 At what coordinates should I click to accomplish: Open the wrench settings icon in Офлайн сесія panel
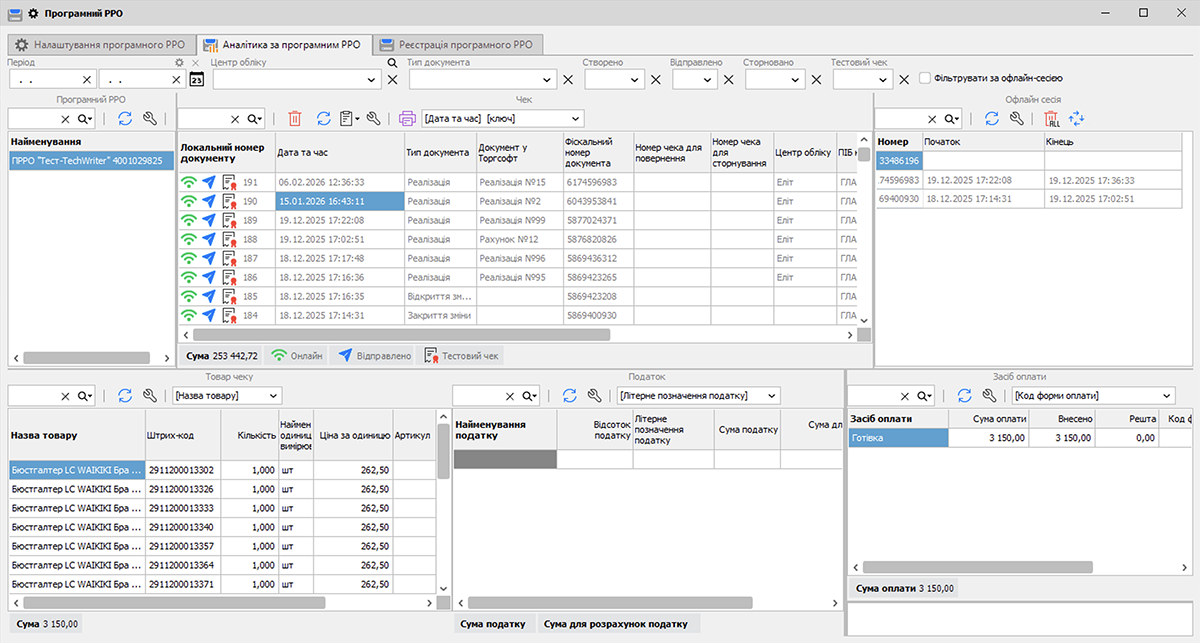click(x=1014, y=118)
